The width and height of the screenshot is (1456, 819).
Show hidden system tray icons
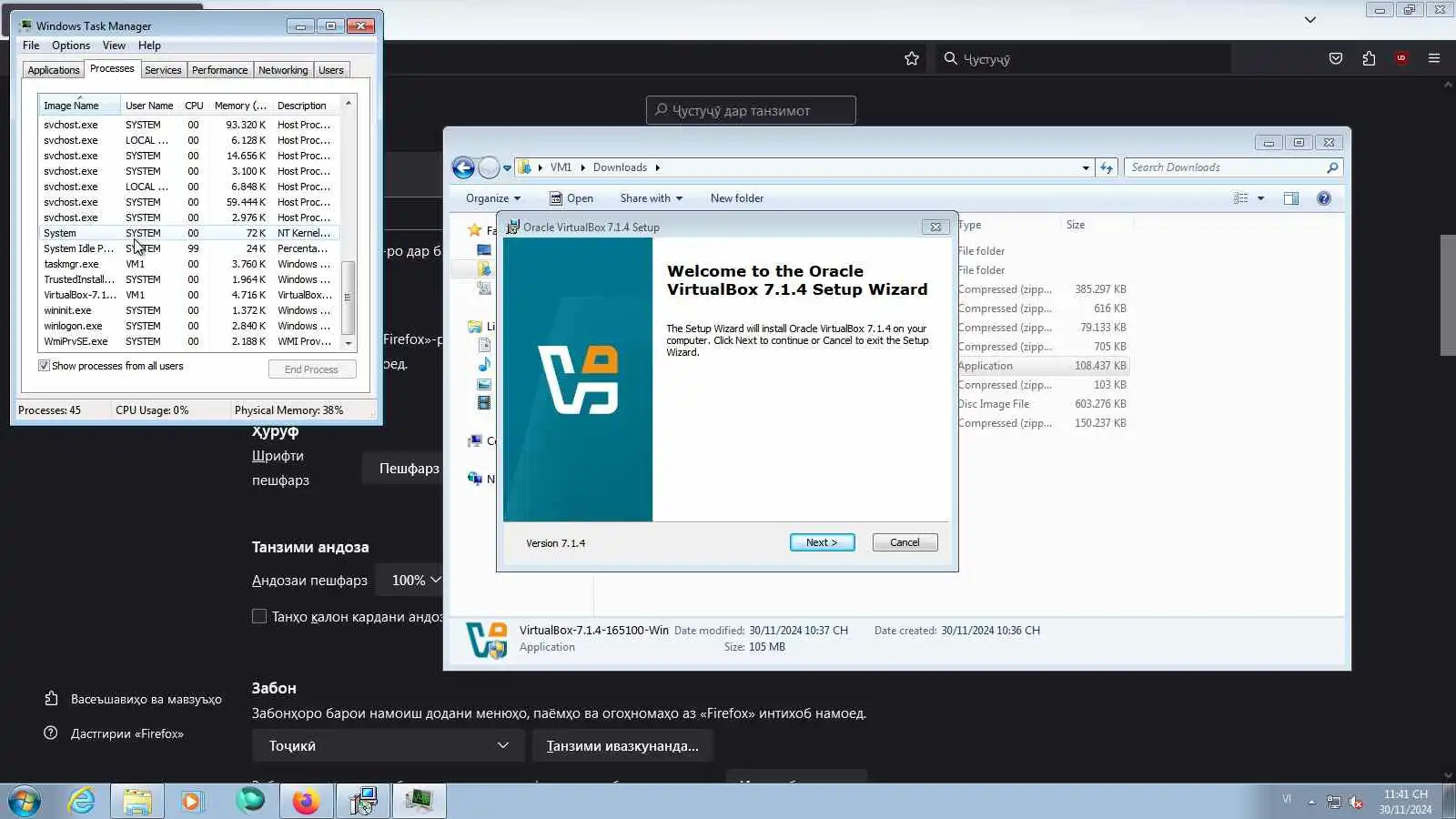tap(1311, 802)
